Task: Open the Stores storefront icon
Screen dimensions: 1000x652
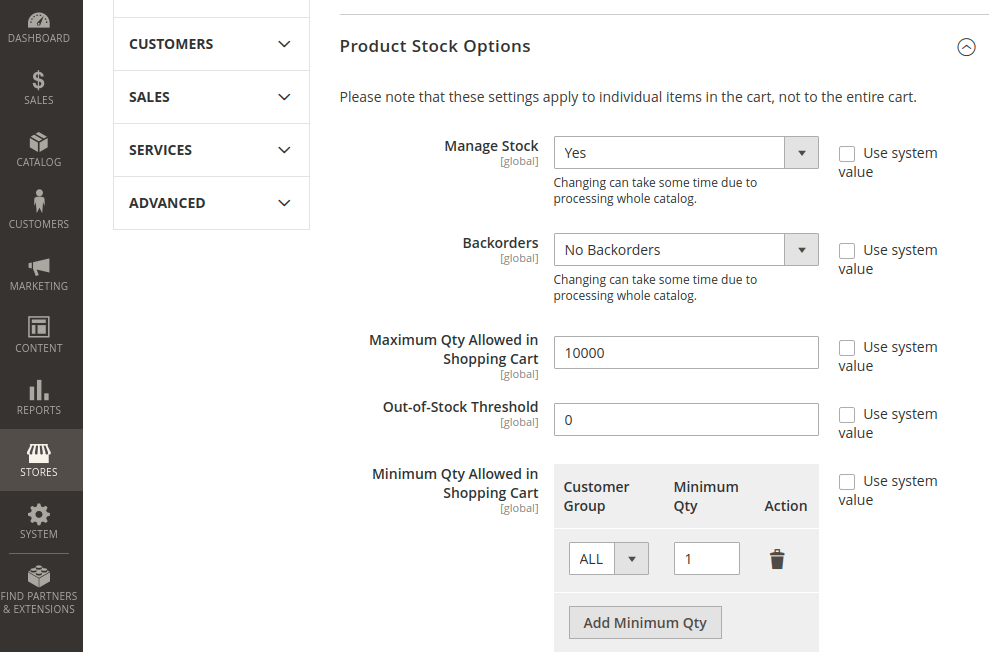Action: pyautogui.click(x=39, y=453)
